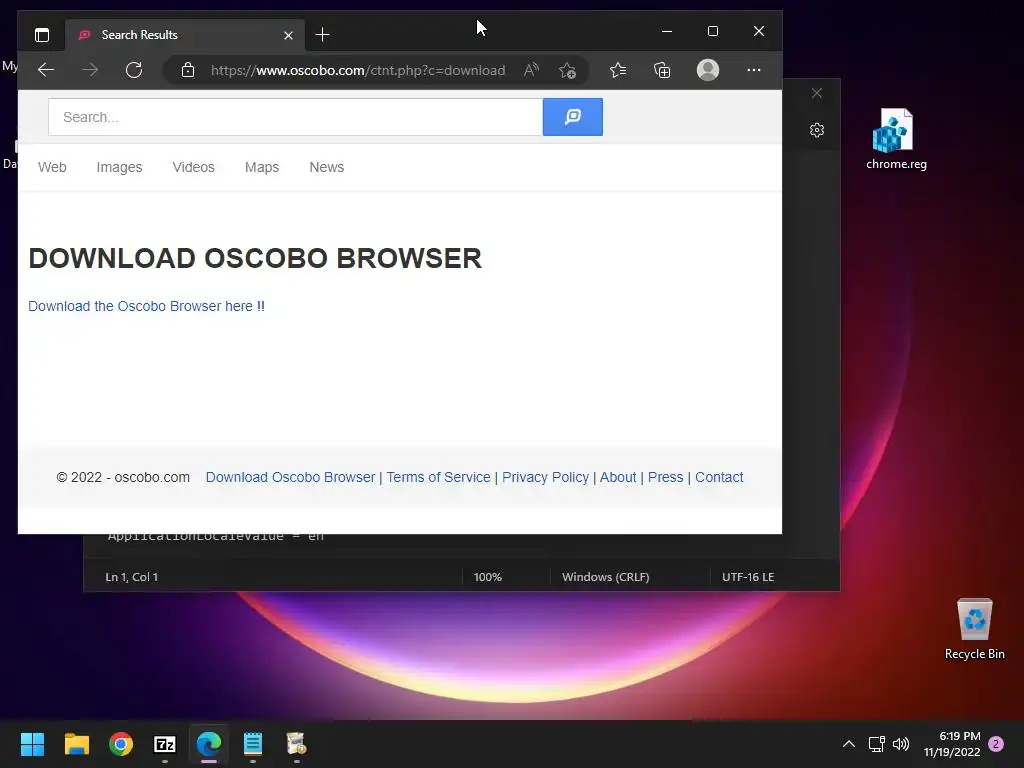Close the Notepad tab with X
Image resolution: width=1024 pixels, height=768 pixels.
817,93
